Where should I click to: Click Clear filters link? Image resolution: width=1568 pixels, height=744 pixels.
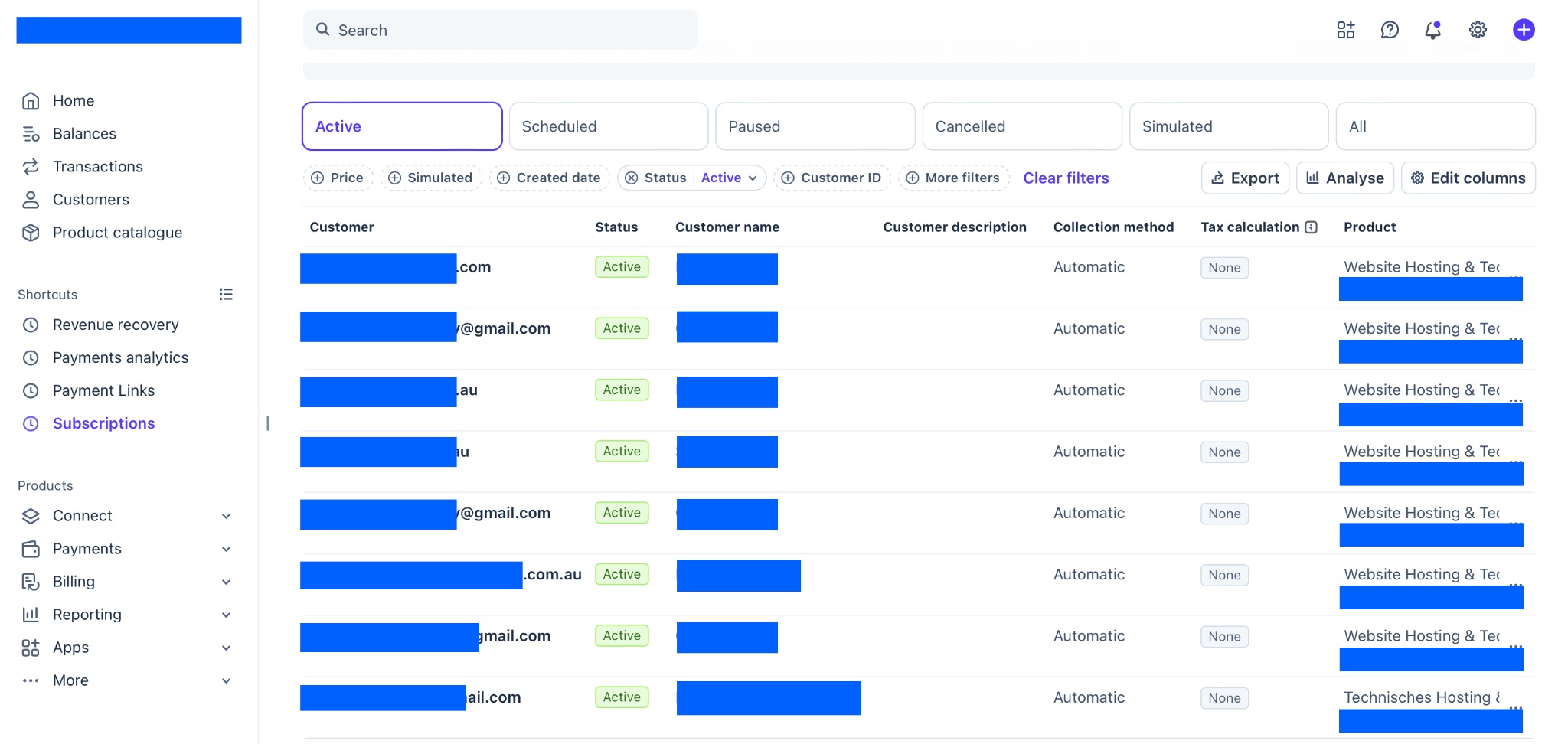tap(1066, 178)
